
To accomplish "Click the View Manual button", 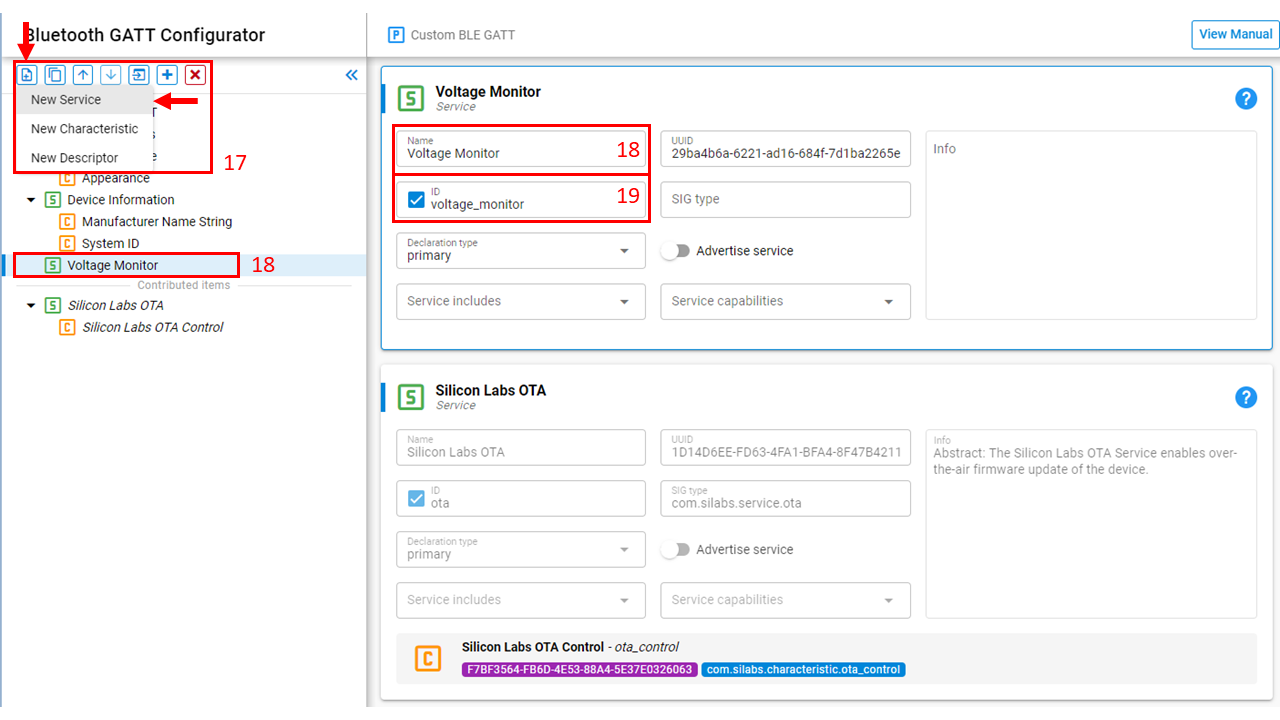I will (1235, 34).
